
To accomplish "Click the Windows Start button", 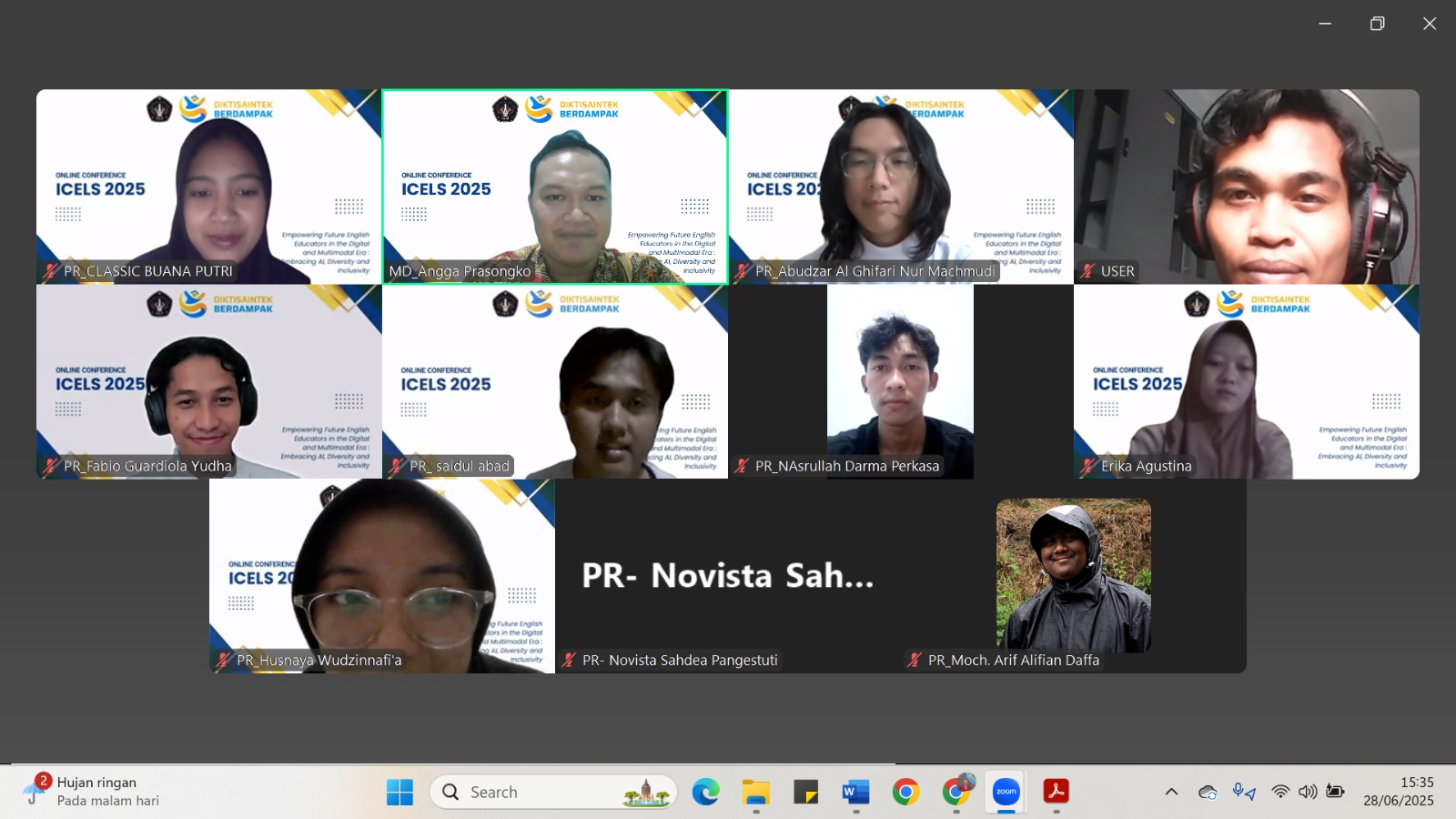I will pyautogui.click(x=399, y=792).
